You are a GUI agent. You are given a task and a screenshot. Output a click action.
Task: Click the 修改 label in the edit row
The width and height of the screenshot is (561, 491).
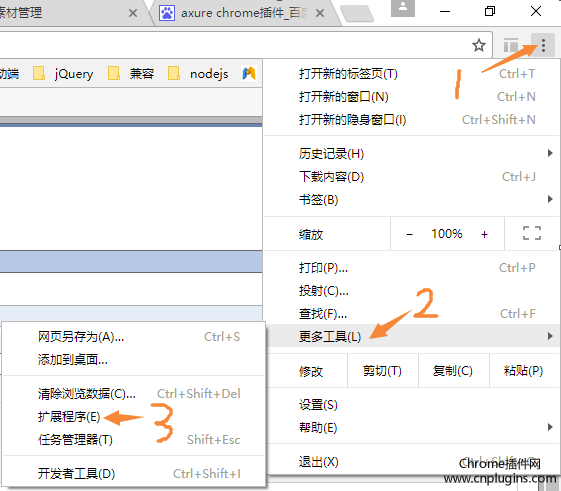(311, 371)
